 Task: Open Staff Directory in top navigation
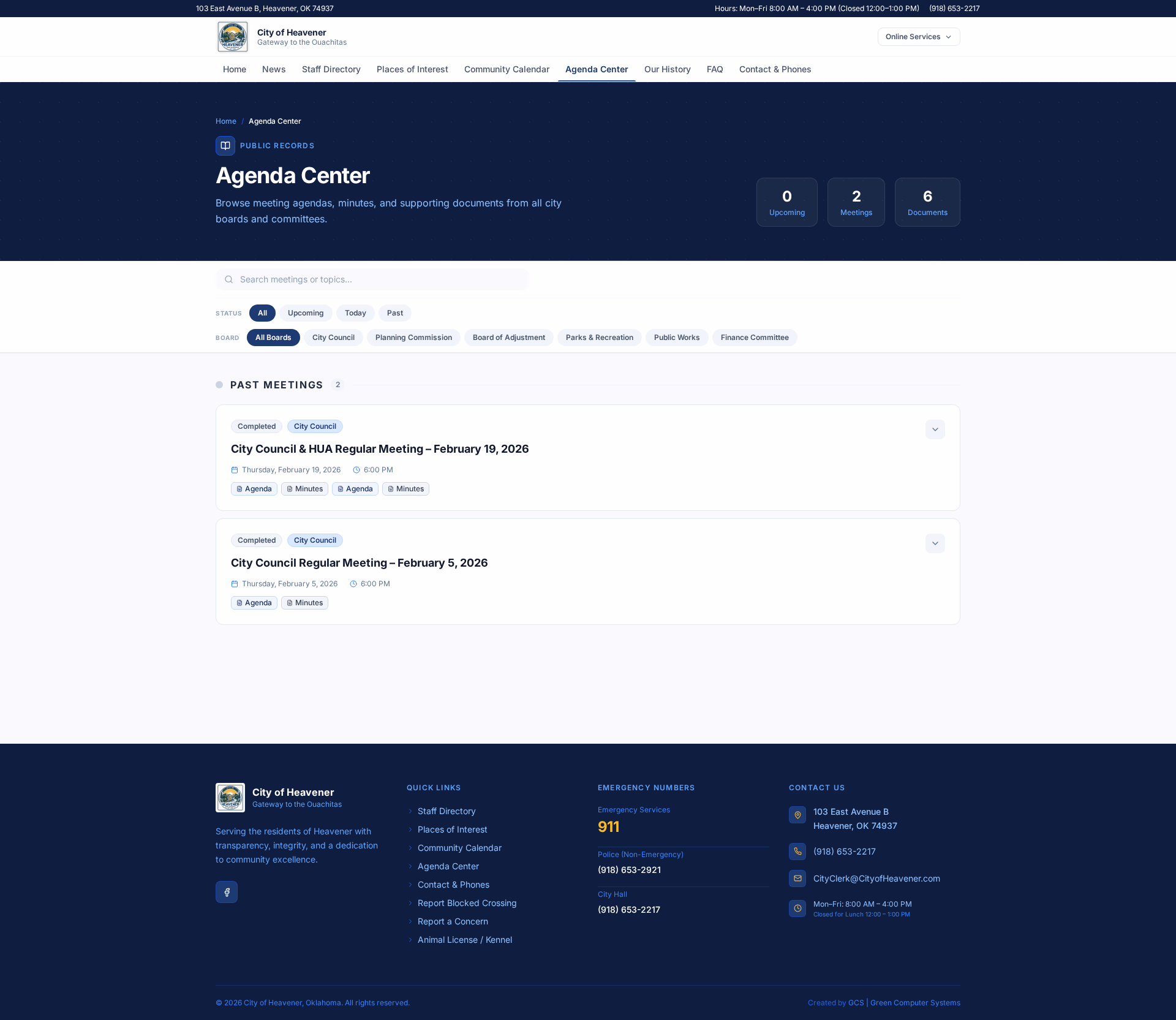pos(331,69)
